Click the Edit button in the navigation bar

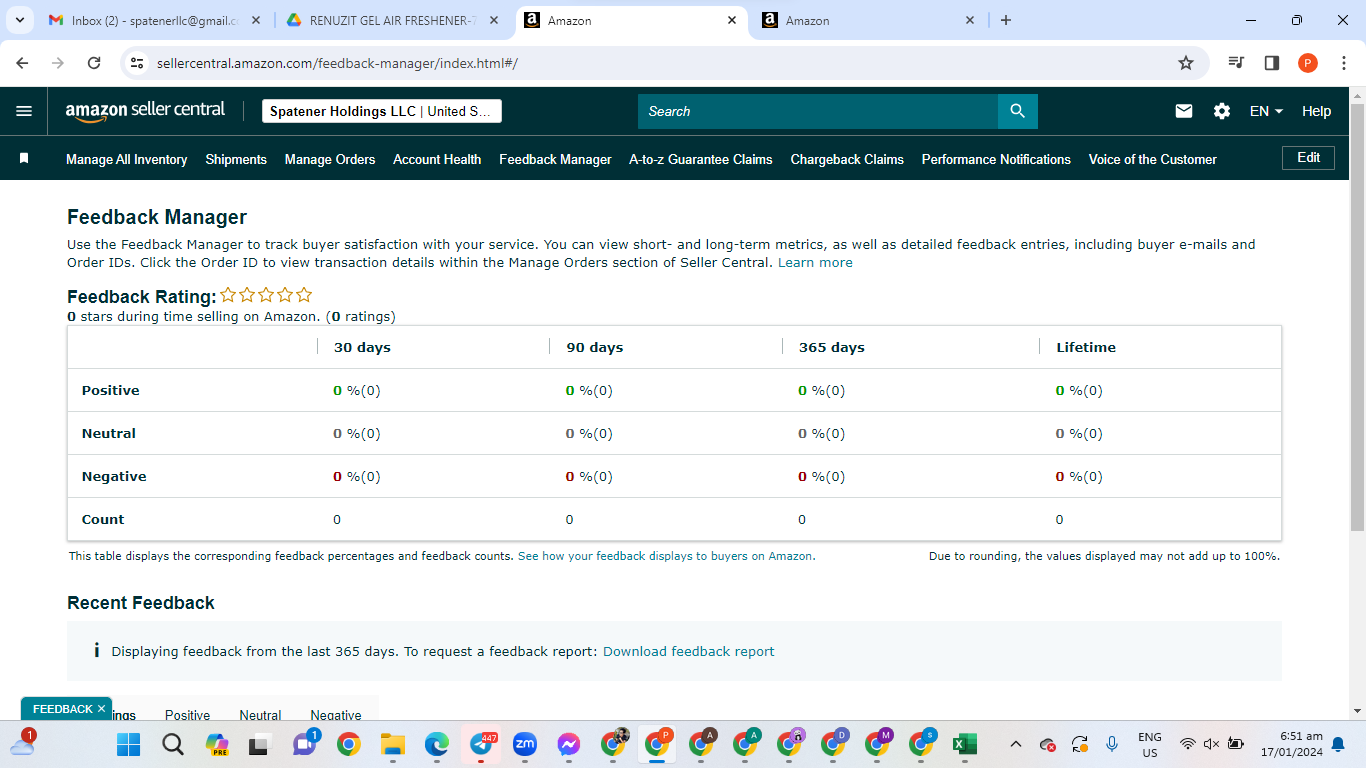1308,158
